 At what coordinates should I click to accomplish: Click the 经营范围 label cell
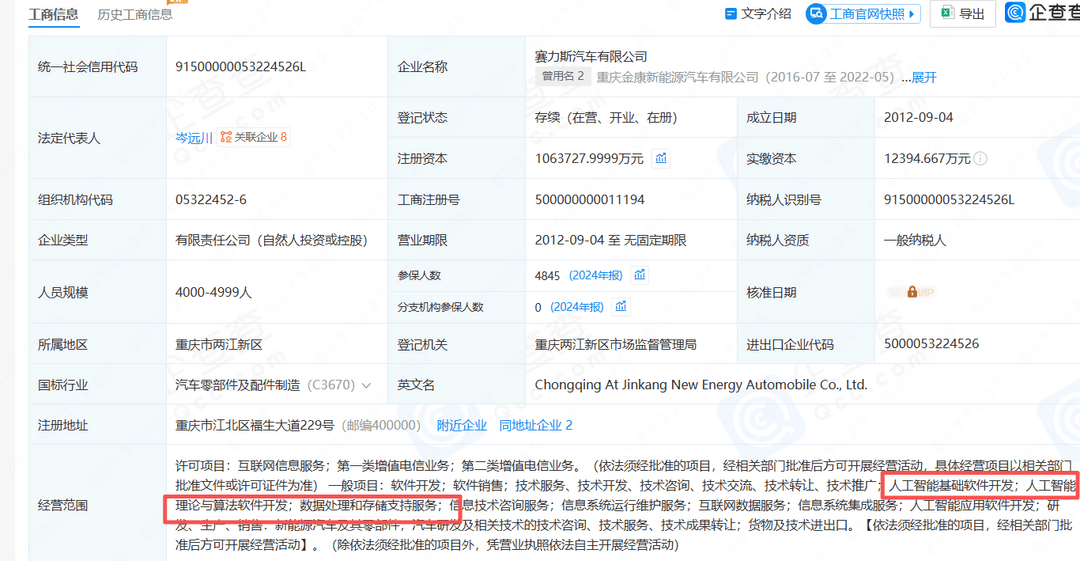[97, 505]
